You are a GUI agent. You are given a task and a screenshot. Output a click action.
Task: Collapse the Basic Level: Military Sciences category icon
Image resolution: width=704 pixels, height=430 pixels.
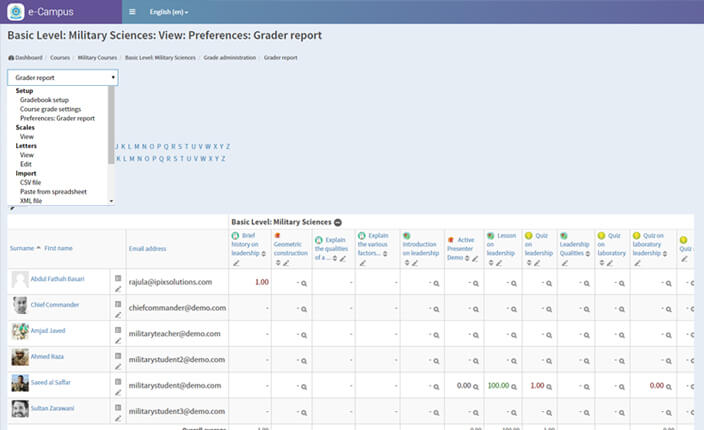tap(338, 222)
